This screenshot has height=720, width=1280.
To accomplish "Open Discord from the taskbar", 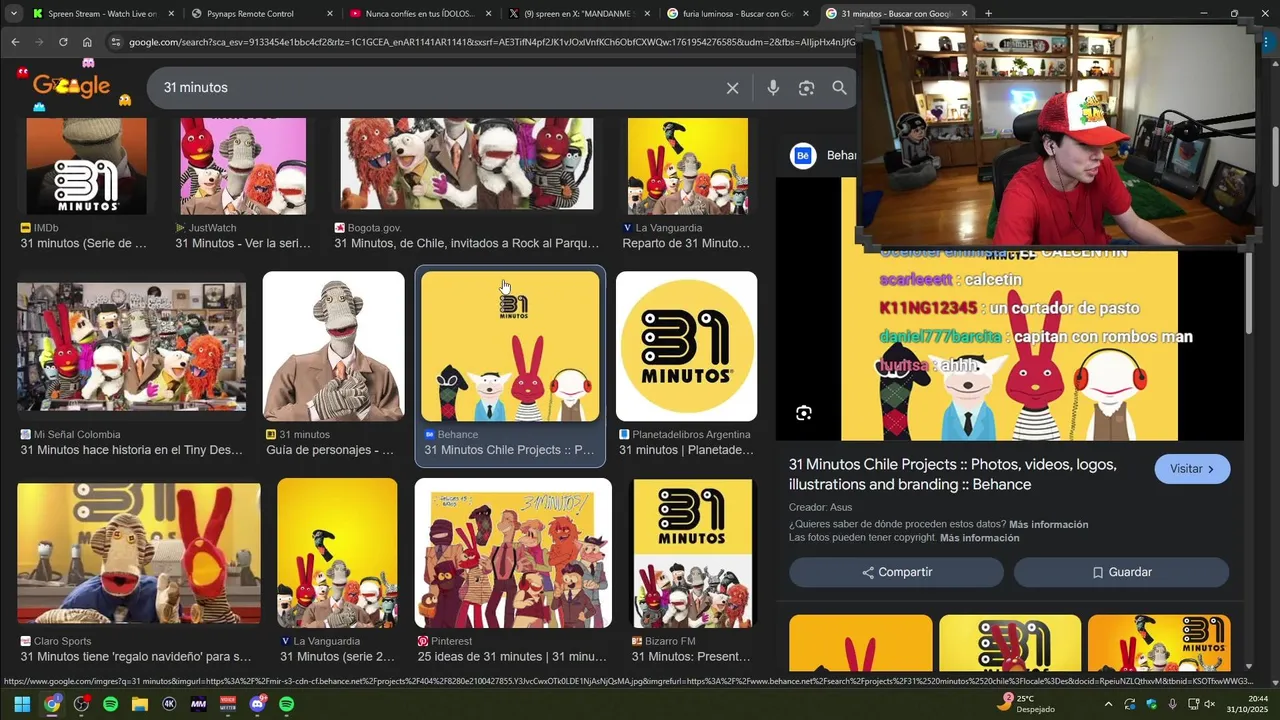I will [257, 704].
